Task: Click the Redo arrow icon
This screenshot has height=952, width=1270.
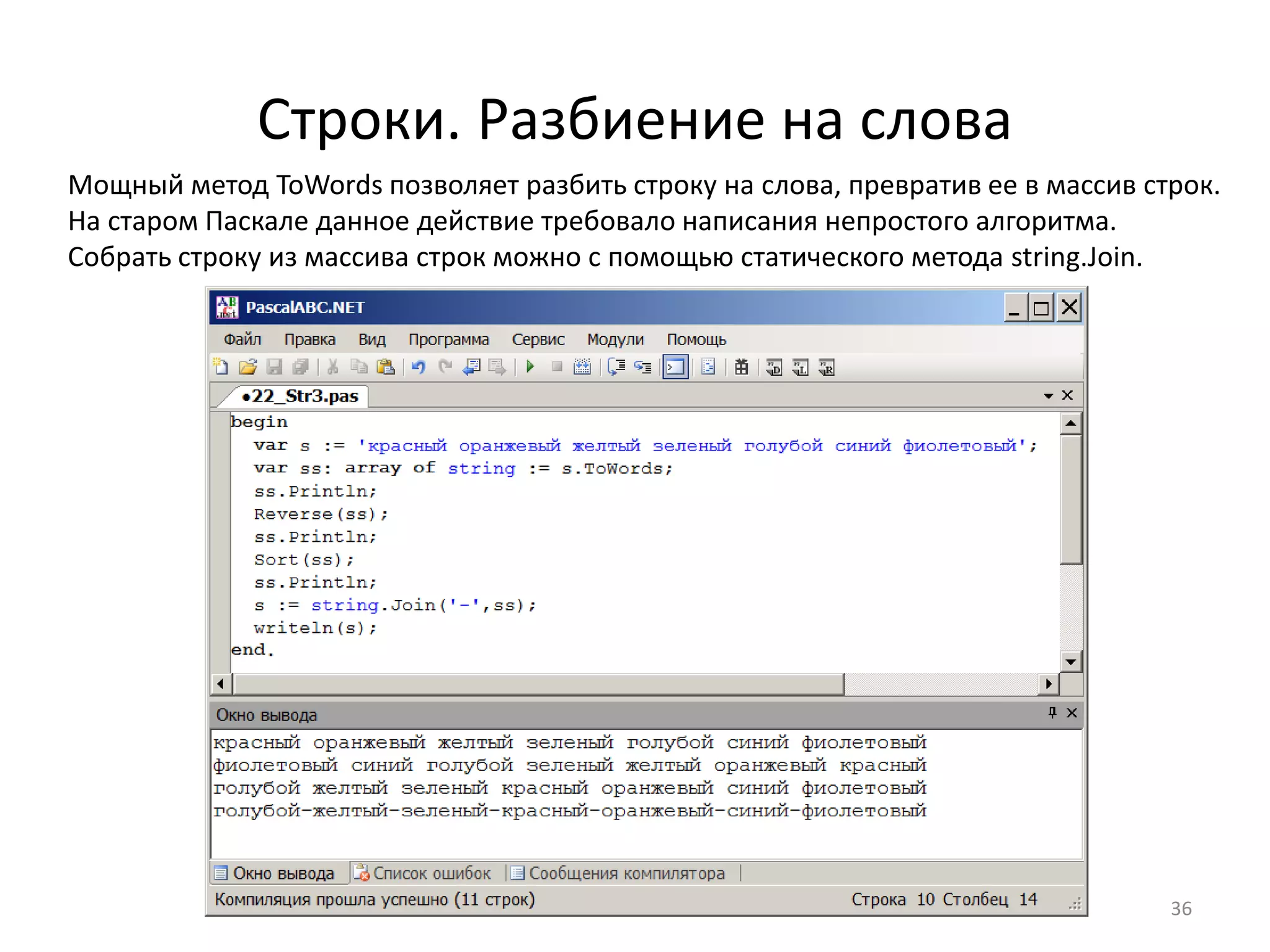Action: click(x=445, y=367)
